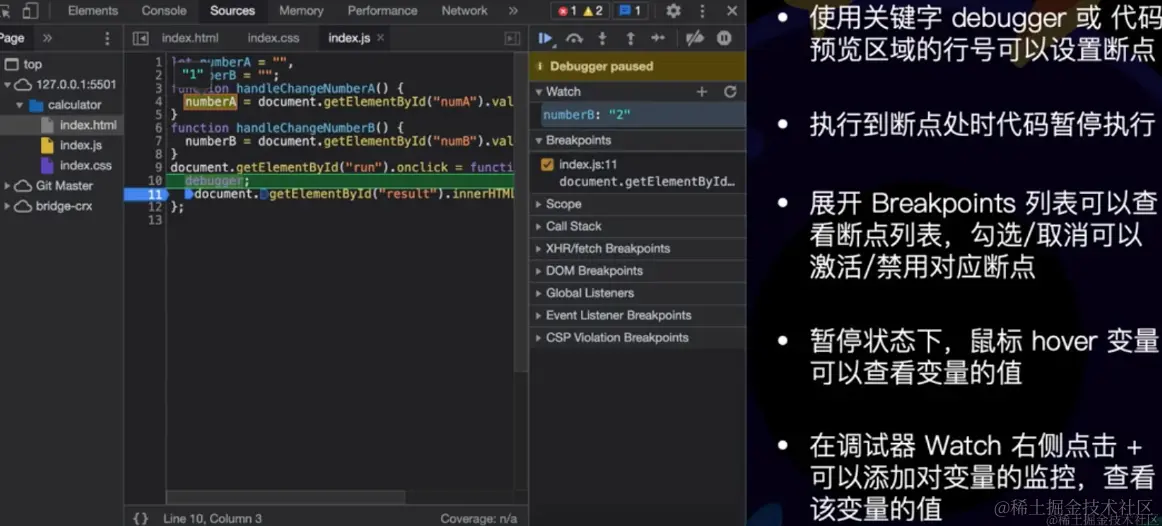Screen dimensions: 1162x526
Task: Toggle the device toolbar icon
Action: coord(30,11)
